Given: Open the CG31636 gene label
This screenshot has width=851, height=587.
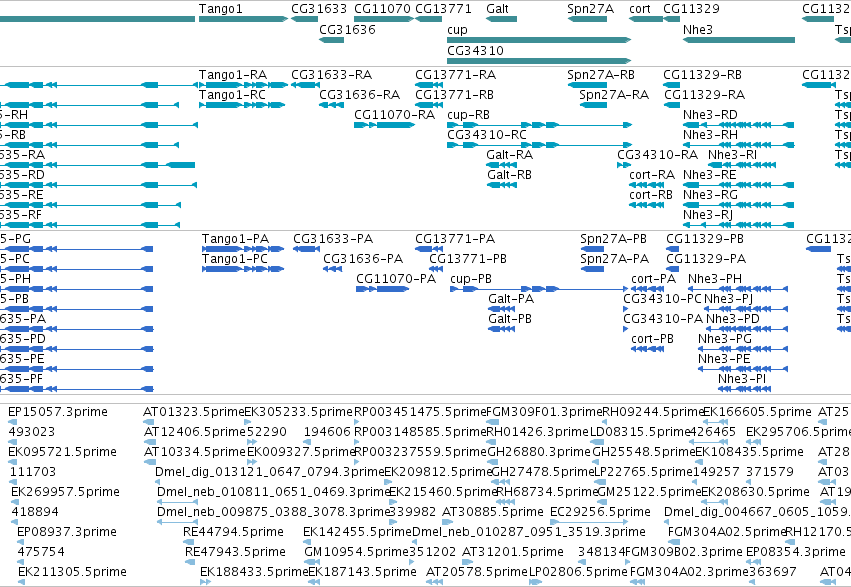Looking at the screenshot, I should (x=347, y=29).
